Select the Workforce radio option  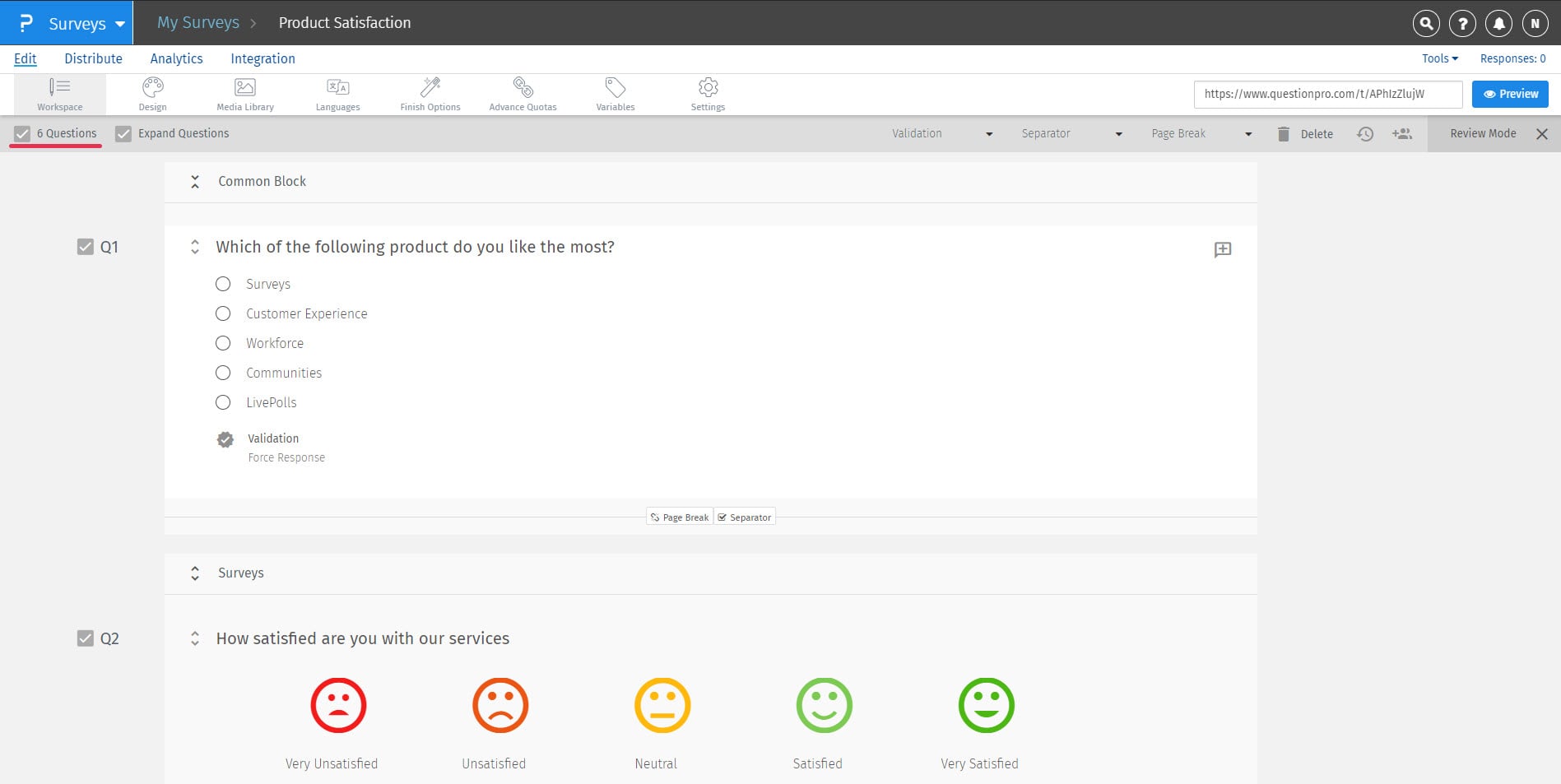222,343
